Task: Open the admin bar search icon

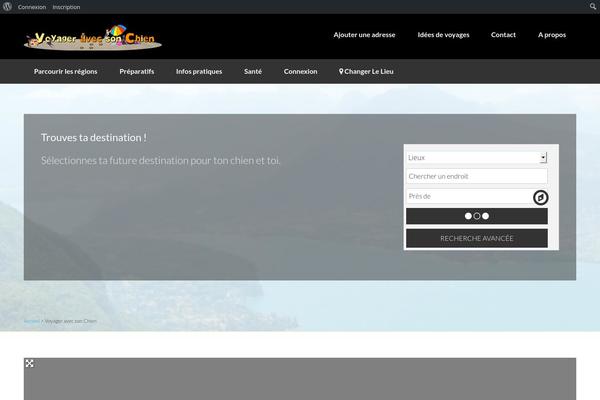Action: click(x=593, y=7)
